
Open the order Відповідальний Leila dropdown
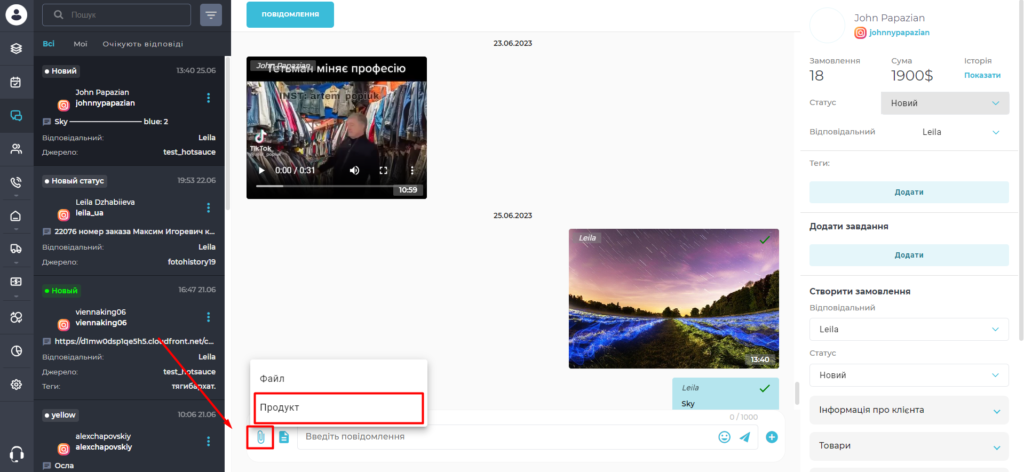point(909,329)
